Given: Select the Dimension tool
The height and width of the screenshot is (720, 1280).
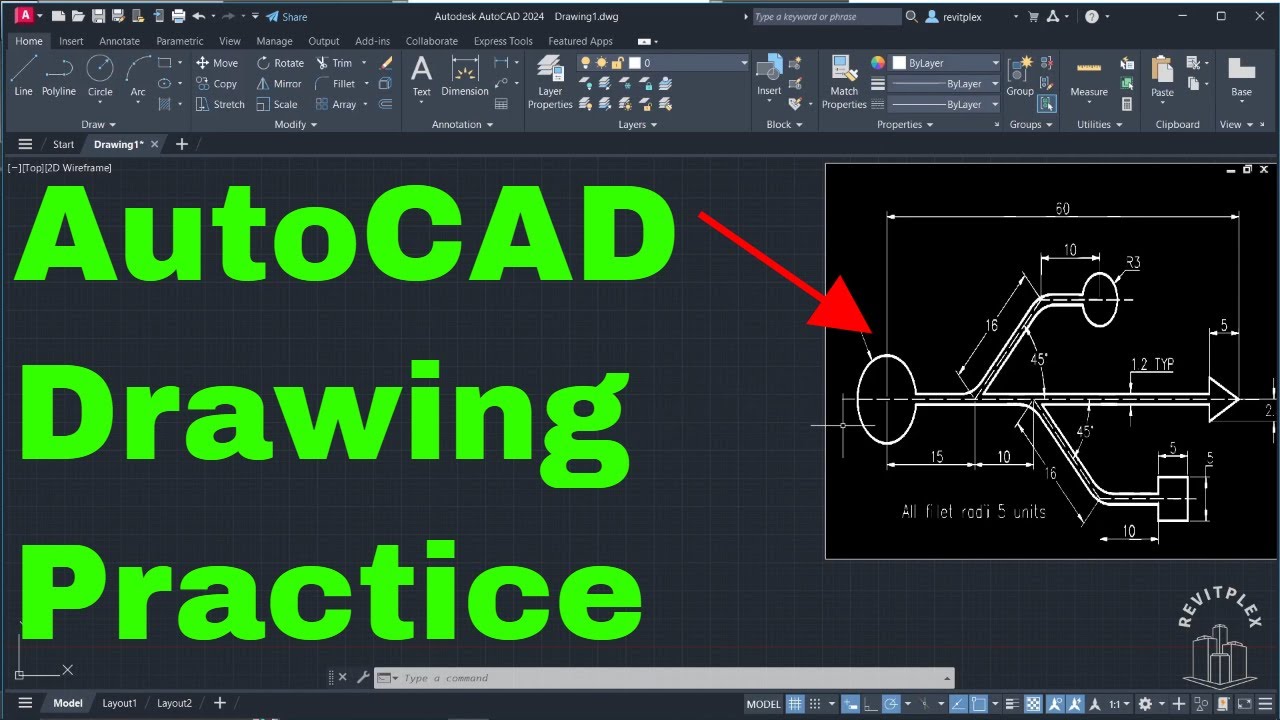Looking at the screenshot, I should (465, 76).
